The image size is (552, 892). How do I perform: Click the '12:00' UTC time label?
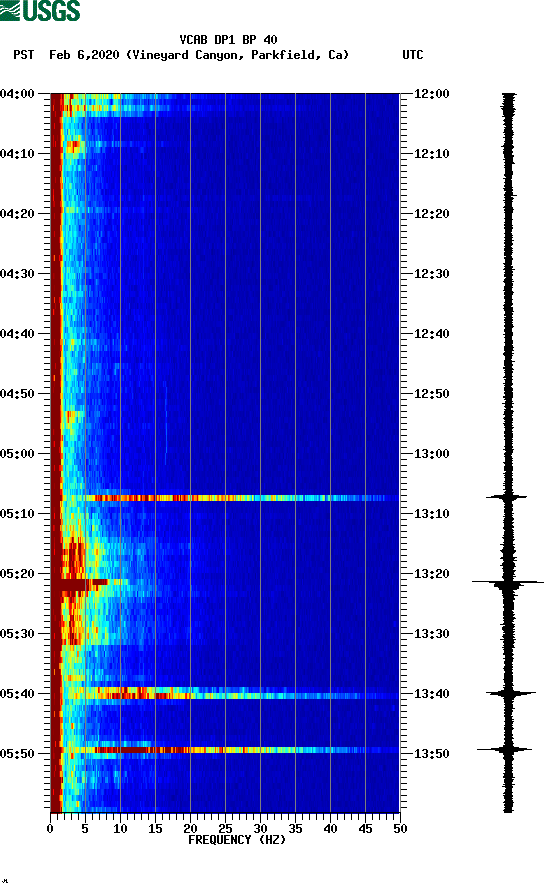(431, 94)
